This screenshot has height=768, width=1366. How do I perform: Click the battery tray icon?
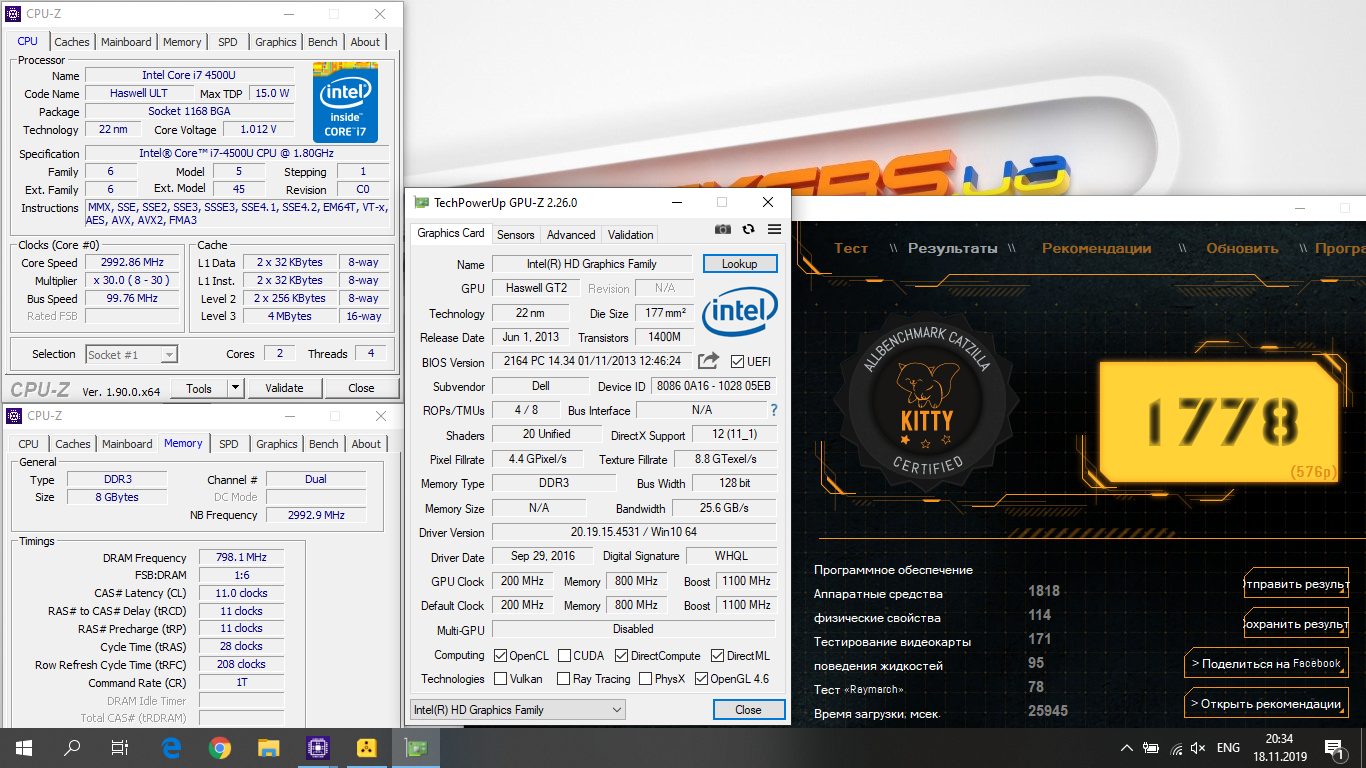pyautogui.click(x=1151, y=748)
